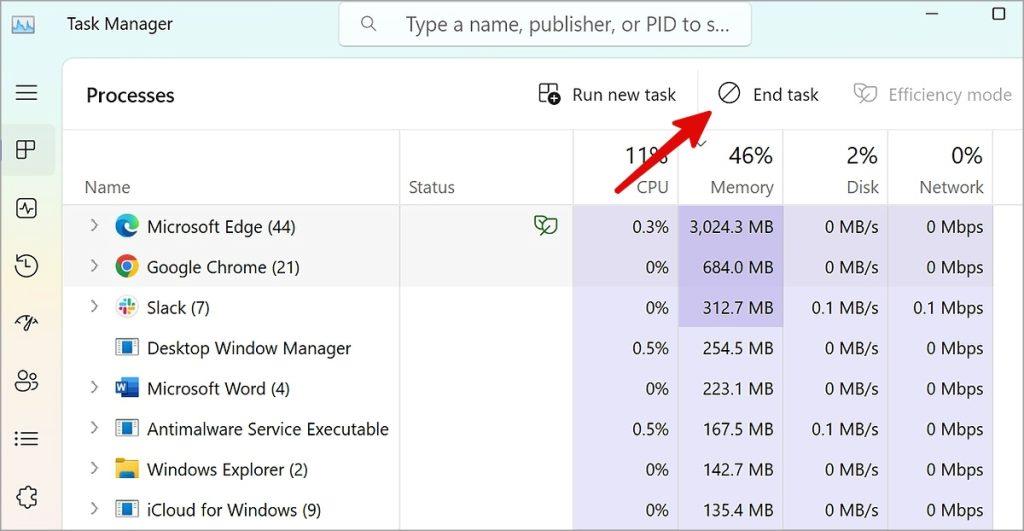Select the Microsoft Edge (44) row
The height and width of the screenshot is (531, 1024).
pos(528,226)
